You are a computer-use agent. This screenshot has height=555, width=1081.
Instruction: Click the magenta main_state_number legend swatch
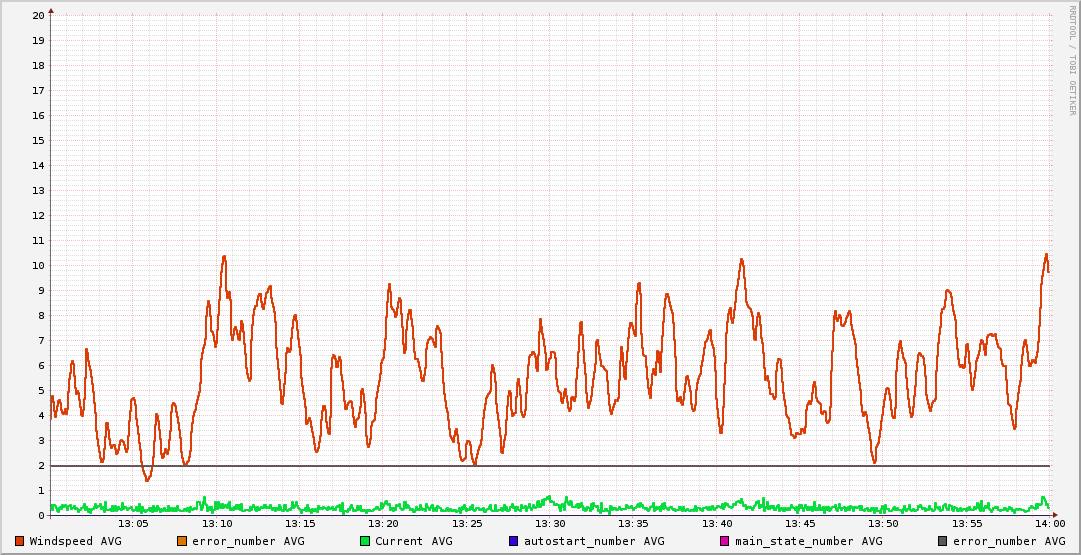[725, 541]
